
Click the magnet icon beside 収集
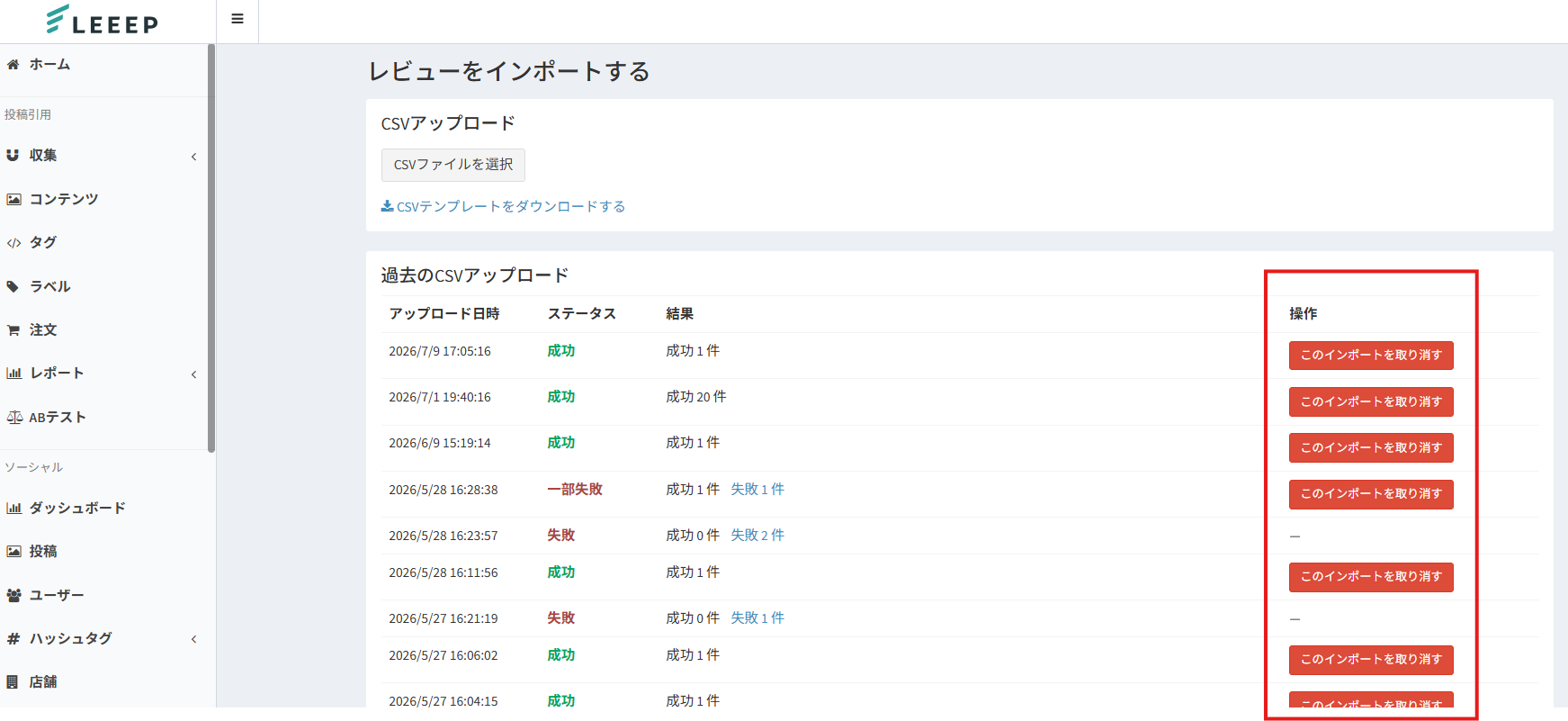click(13, 155)
